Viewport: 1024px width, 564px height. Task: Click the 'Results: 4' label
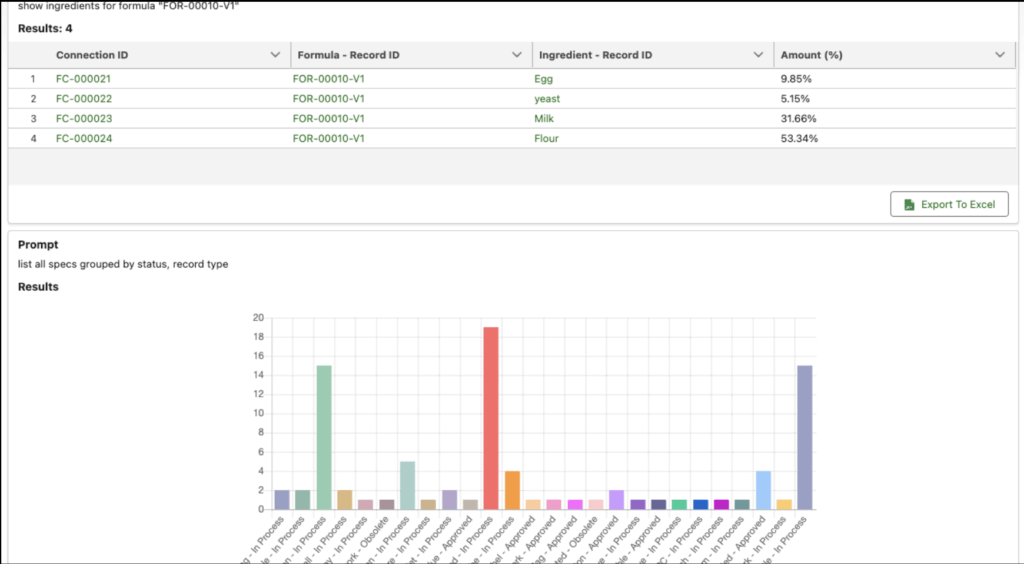(45, 28)
